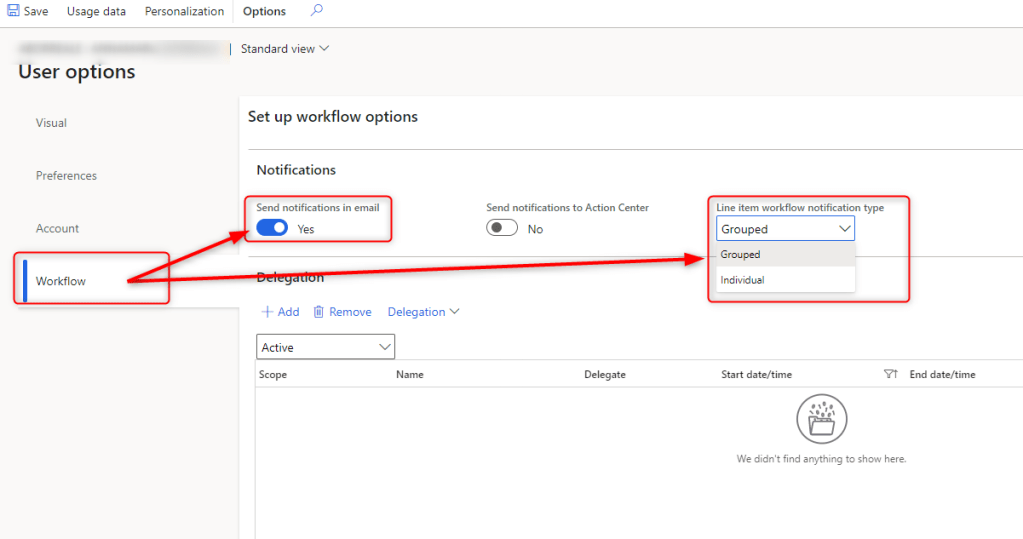Image resolution: width=1023 pixels, height=539 pixels.
Task: Click the Usage data button
Action: (x=96, y=11)
